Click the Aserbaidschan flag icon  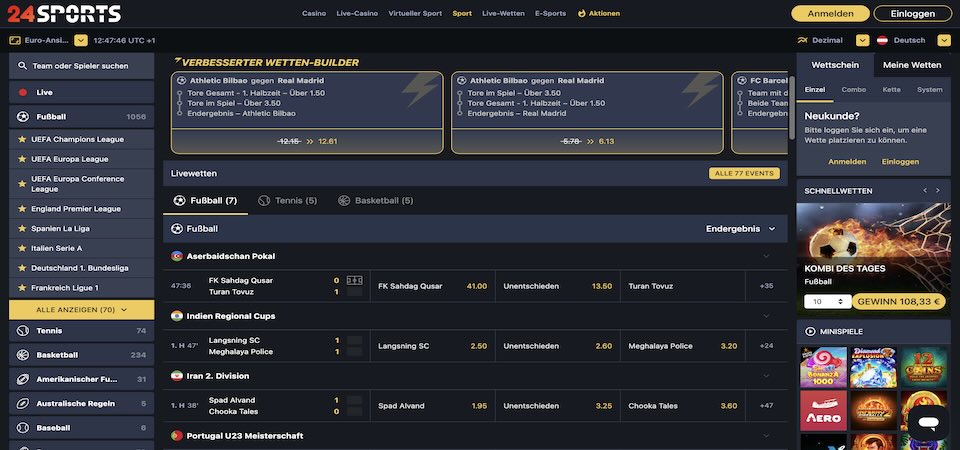click(177, 256)
